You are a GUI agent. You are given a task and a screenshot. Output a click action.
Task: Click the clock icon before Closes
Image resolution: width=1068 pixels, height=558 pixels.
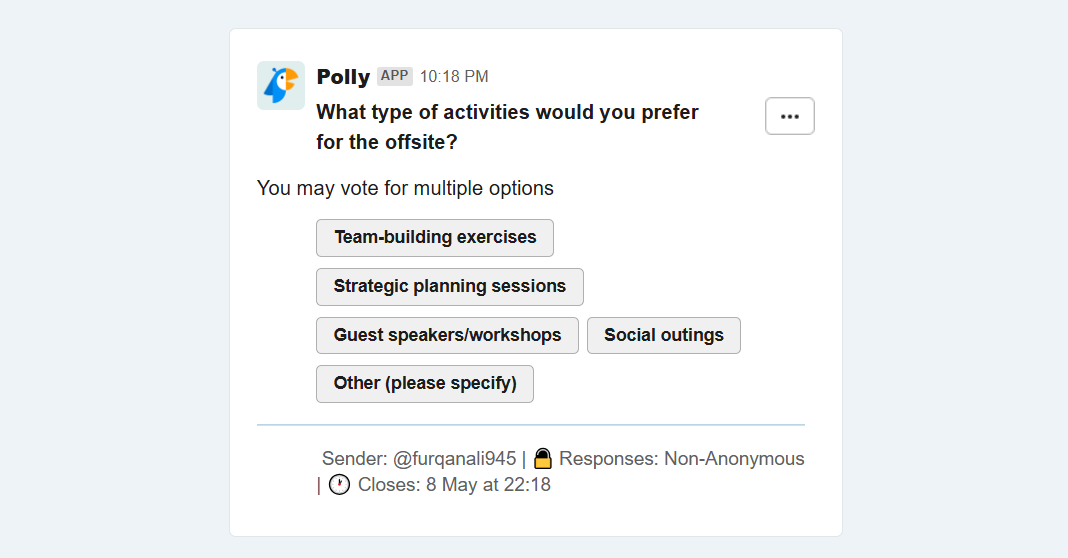[339, 484]
